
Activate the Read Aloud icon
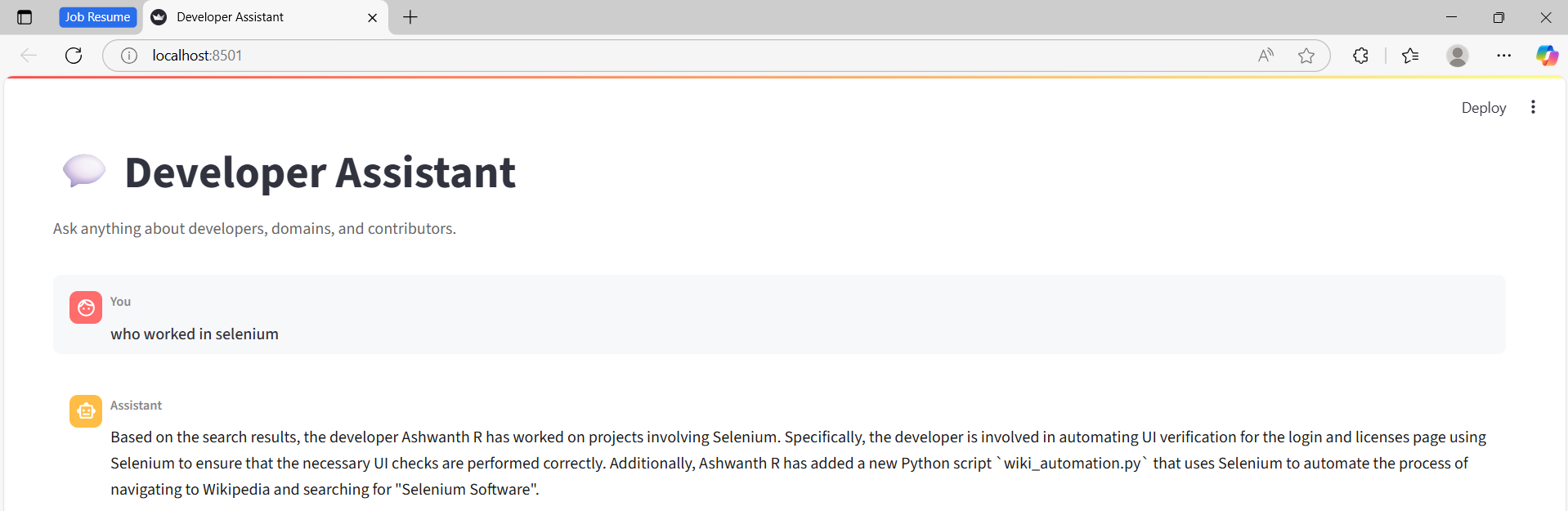[x=1266, y=56]
